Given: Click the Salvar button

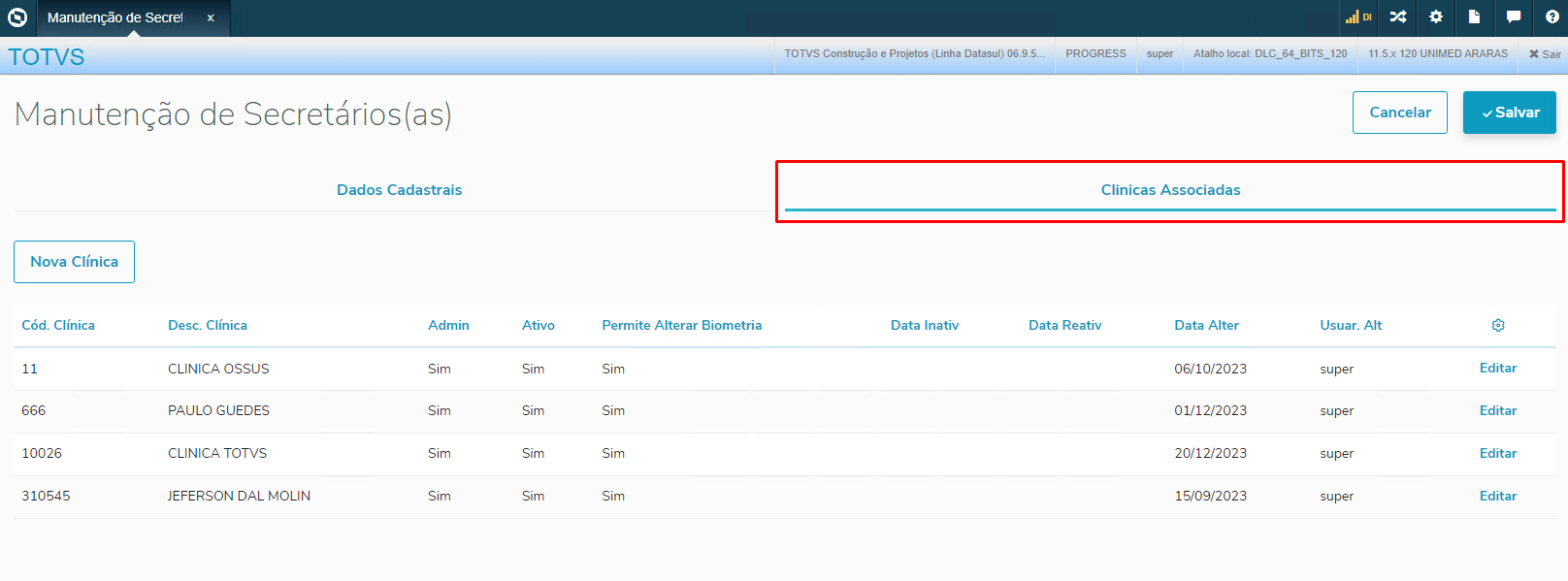Looking at the screenshot, I should (1510, 113).
